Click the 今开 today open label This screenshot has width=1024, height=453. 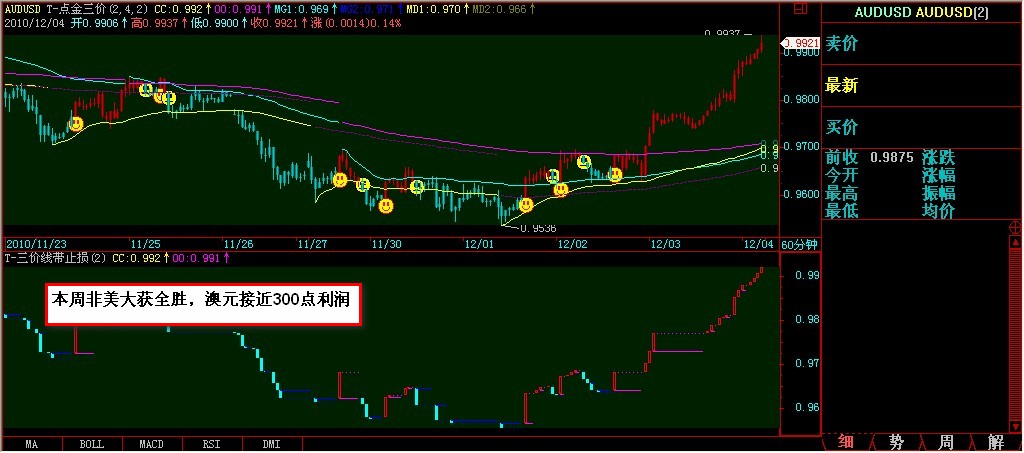pos(842,175)
